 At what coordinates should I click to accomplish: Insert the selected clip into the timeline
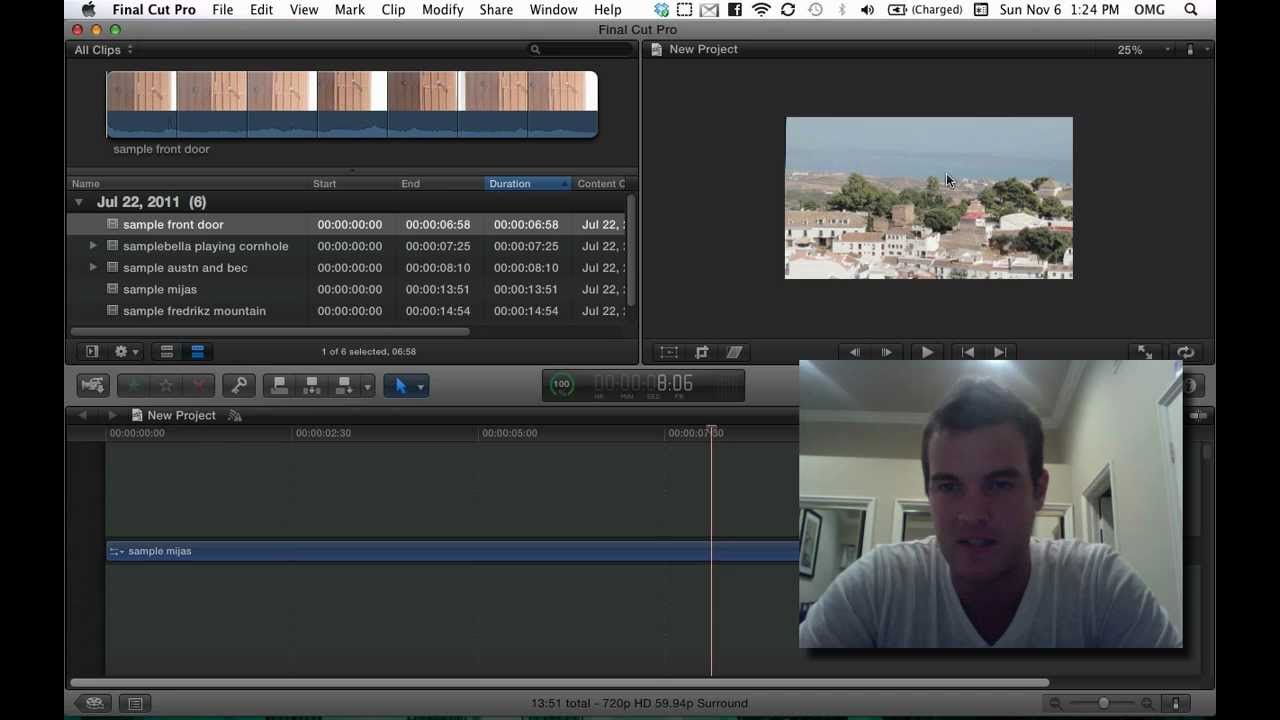click(x=312, y=385)
